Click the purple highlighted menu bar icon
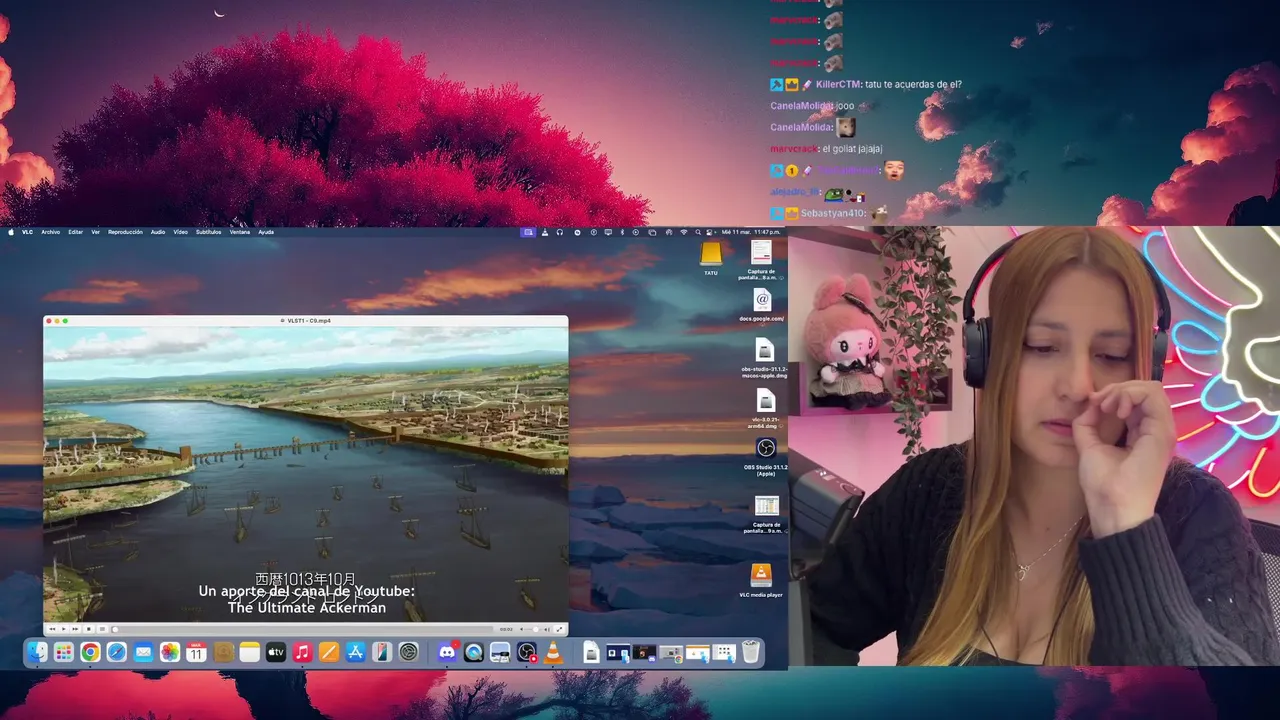Image resolution: width=1280 pixels, height=720 pixels. [x=528, y=232]
